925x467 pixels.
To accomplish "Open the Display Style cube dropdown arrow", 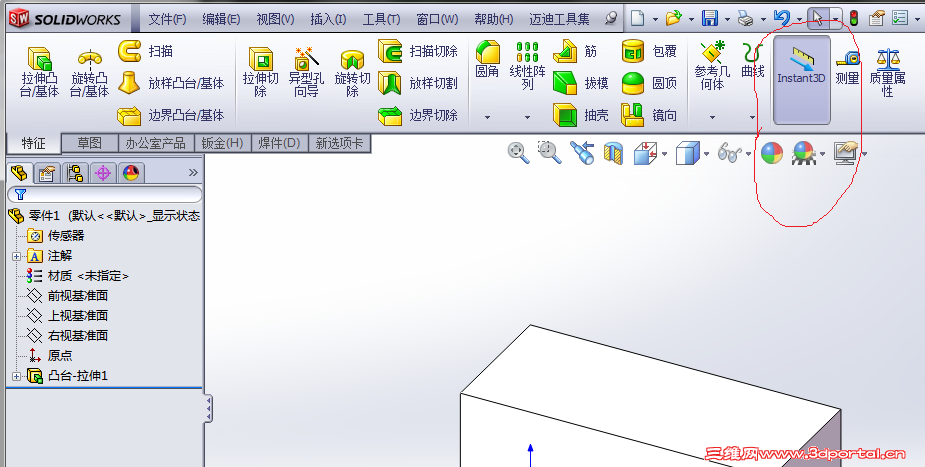I will pos(707,154).
